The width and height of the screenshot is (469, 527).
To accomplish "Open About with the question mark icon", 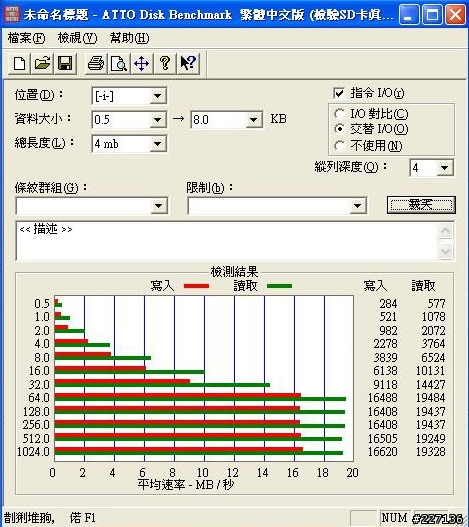I will tap(164, 63).
